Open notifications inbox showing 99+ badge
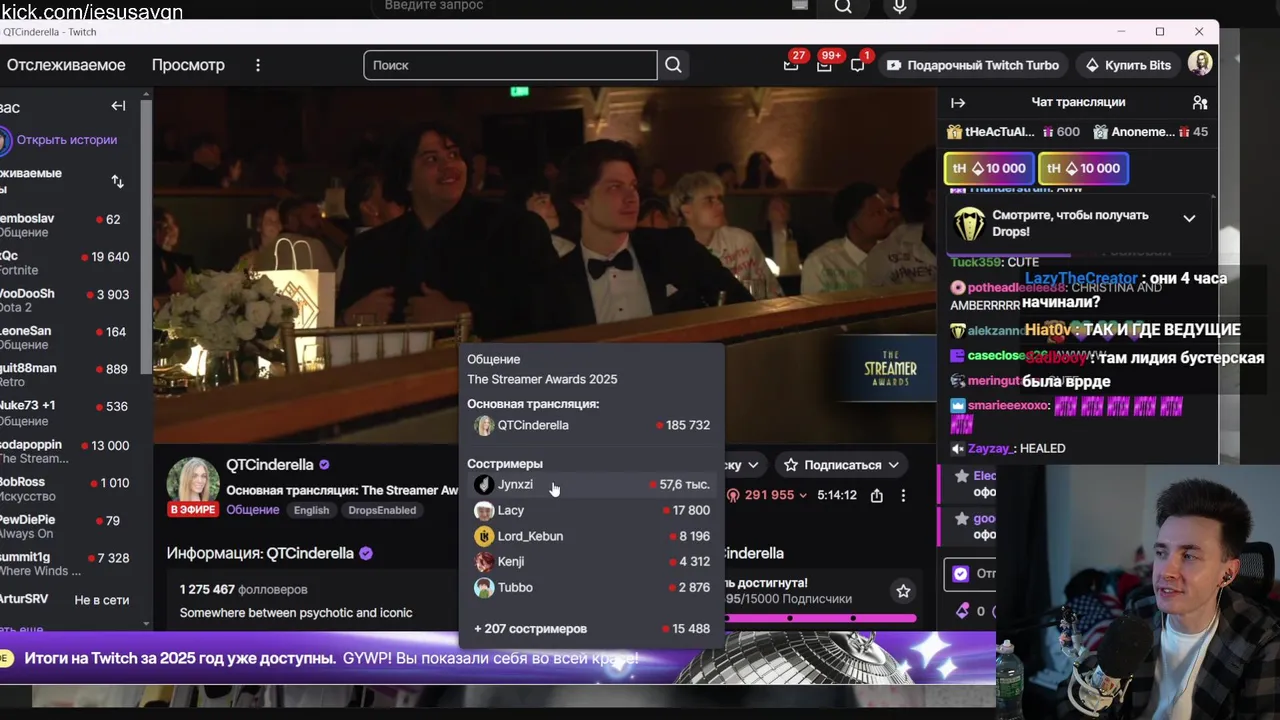This screenshot has width=1280, height=720. pyautogui.click(x=824, y=65)
